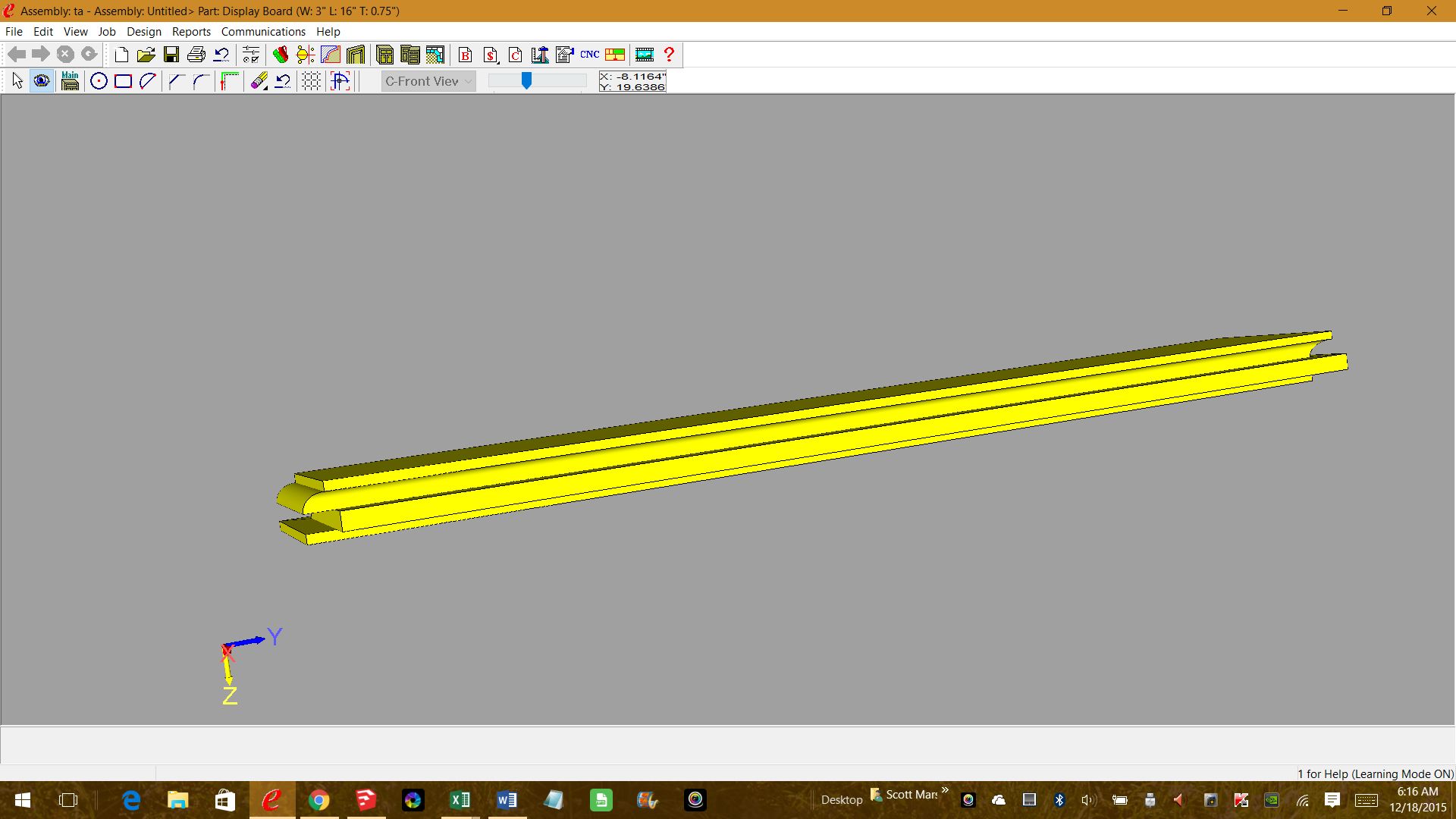Click the CNC toolbar icon
Viewport: 1456px width, 819px height.
pyautogui.click(x=589, y=55)
